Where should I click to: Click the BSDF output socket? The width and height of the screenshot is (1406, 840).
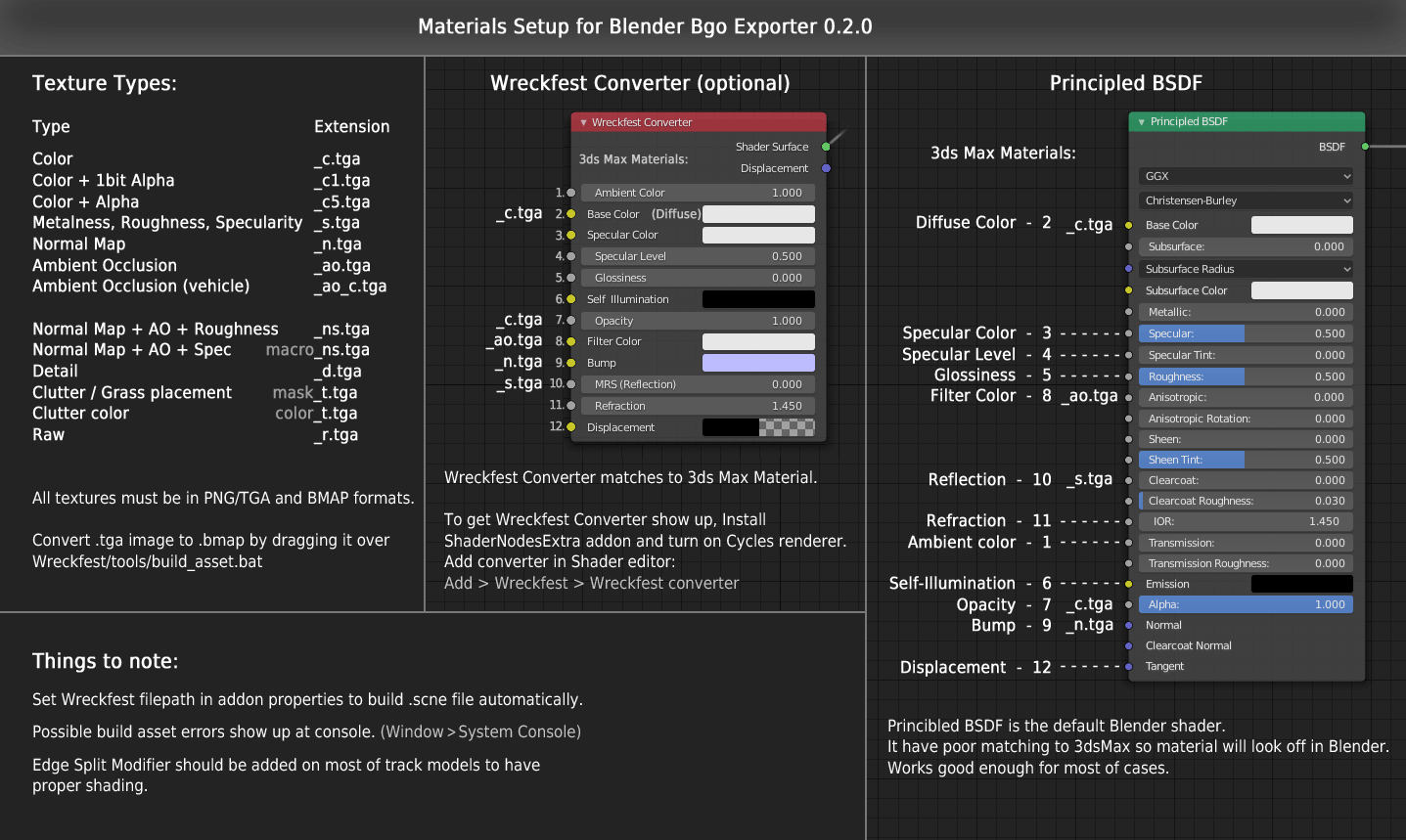(x=1365, y=147)
